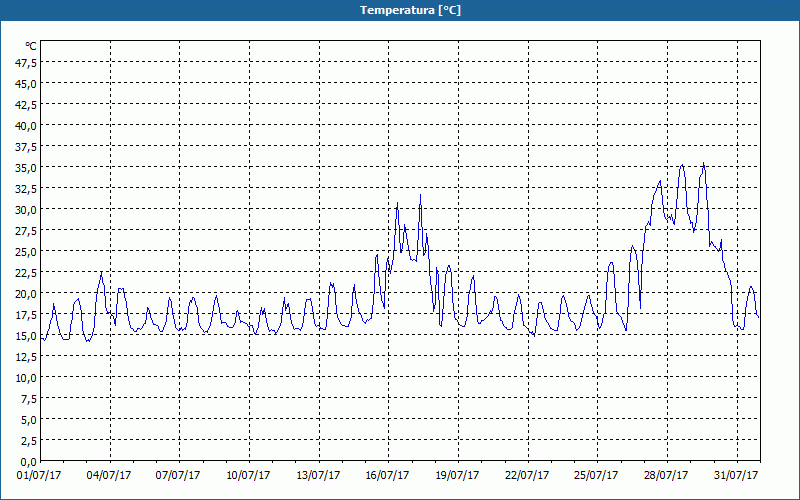The width and height of the screenshot is (800, 500).
Task: Click the 22,5 y-axis label
Action: pos(27,273)
